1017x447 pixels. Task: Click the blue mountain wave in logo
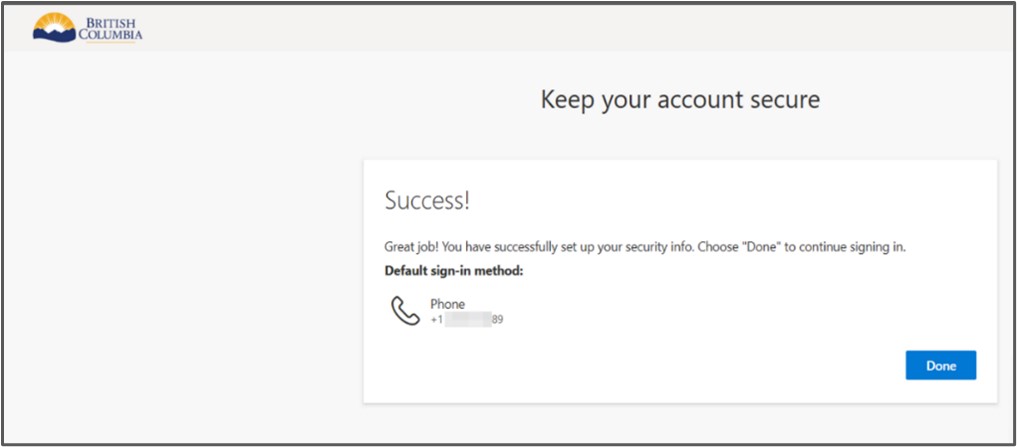(x=54, y=36)
